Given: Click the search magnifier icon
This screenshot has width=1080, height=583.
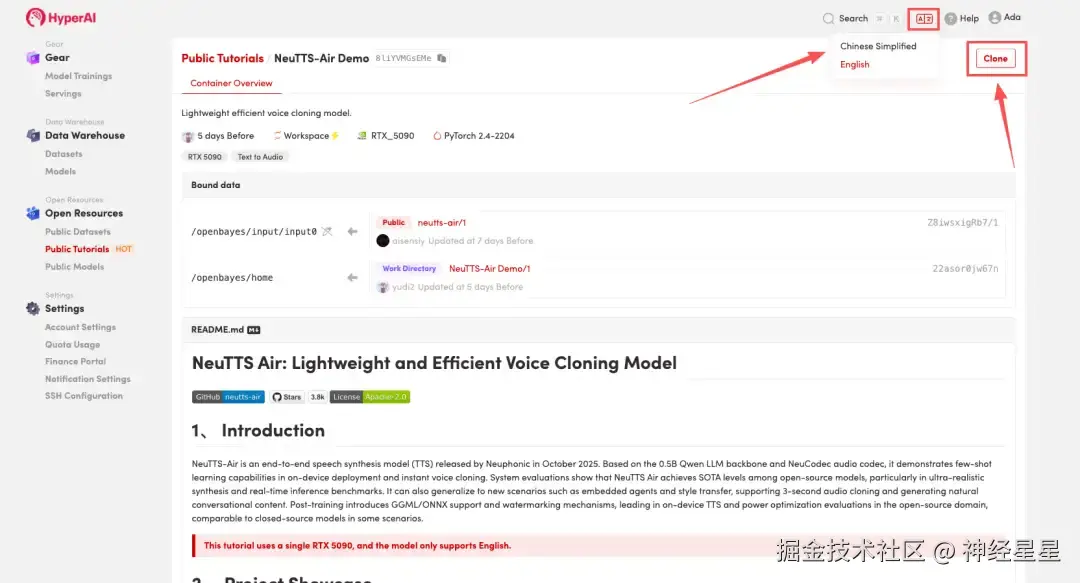Looking at the screenshot, I should [x=828, y=19].
